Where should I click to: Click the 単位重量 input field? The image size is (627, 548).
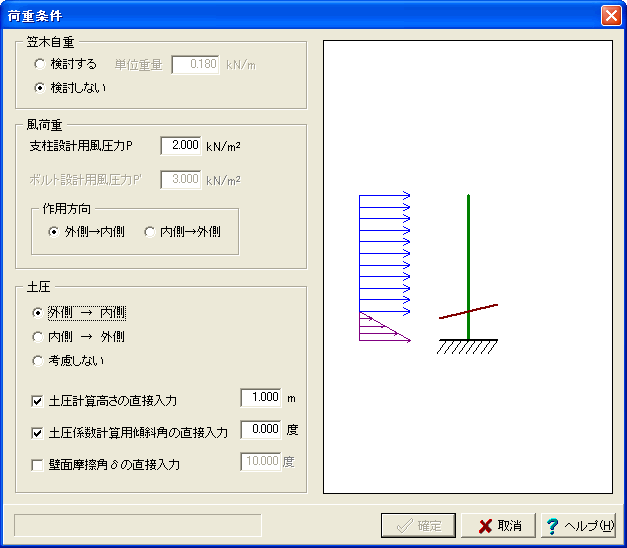[x=195, y=64]
